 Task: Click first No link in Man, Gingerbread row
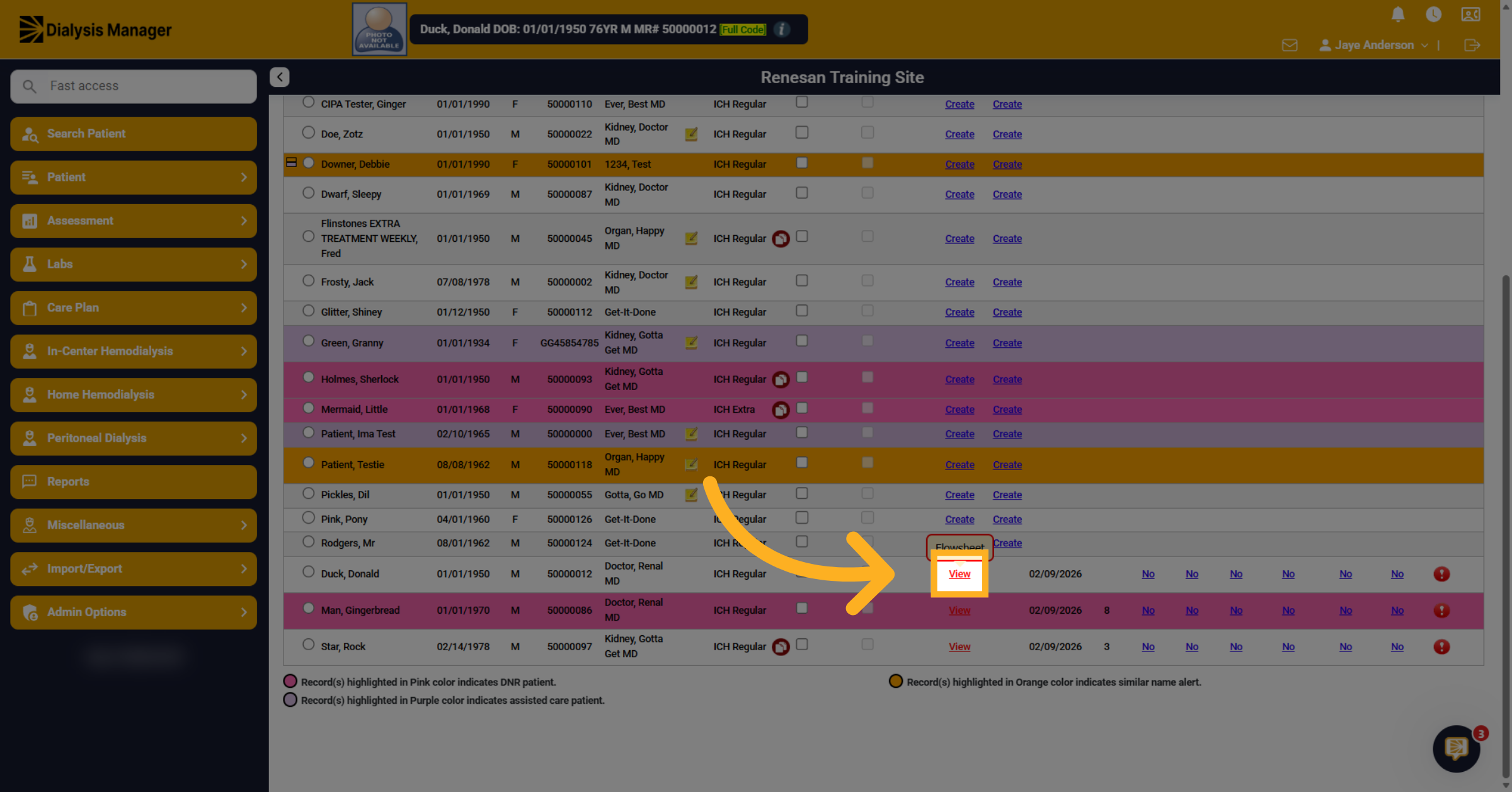coord(1148,611)
